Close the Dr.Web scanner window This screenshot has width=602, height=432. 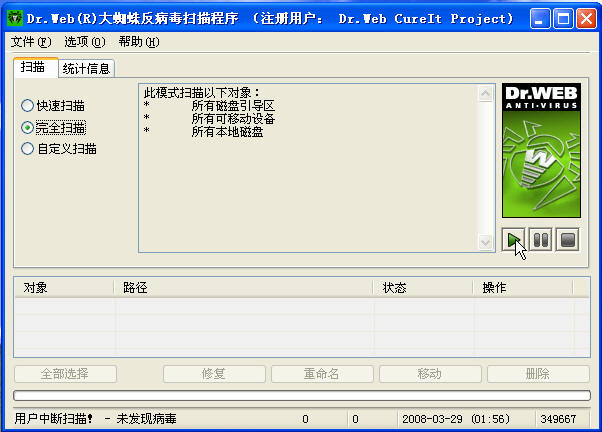point(586,18)
